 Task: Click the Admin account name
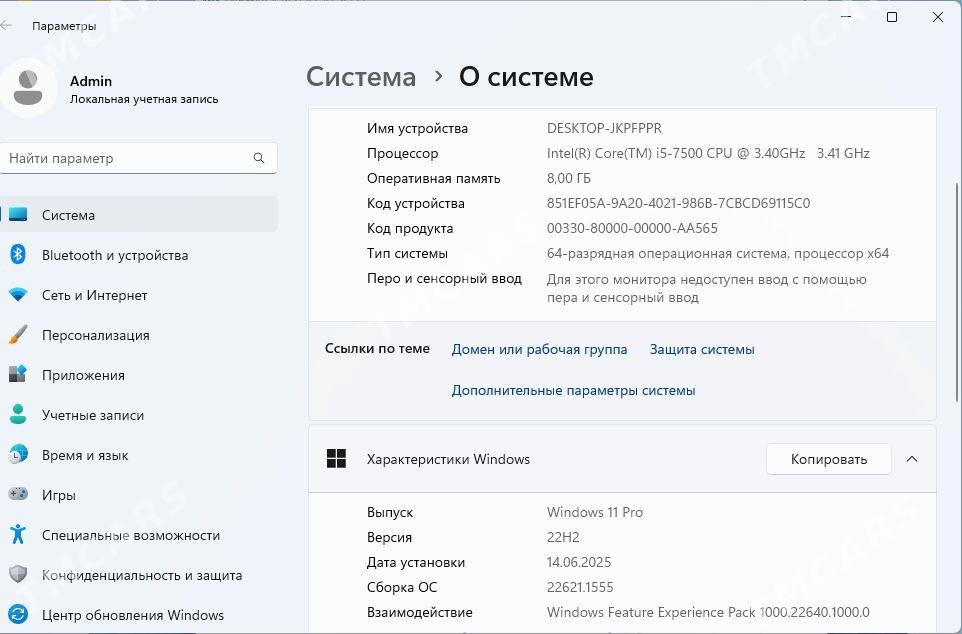[91, 81]
